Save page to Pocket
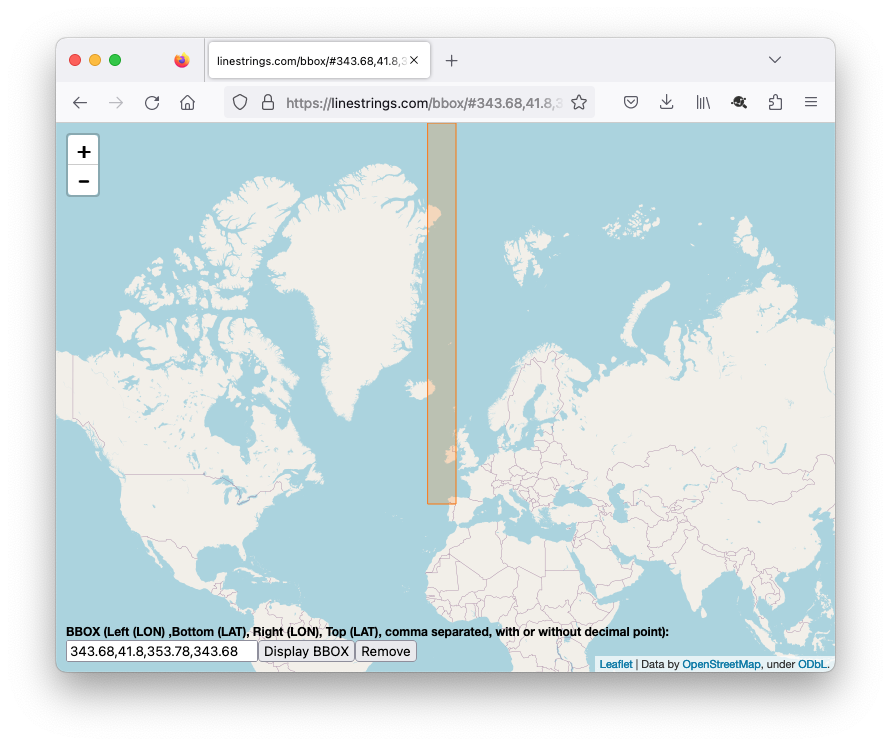The width and height of the screenshot is (891, 746). pos(631,102)
